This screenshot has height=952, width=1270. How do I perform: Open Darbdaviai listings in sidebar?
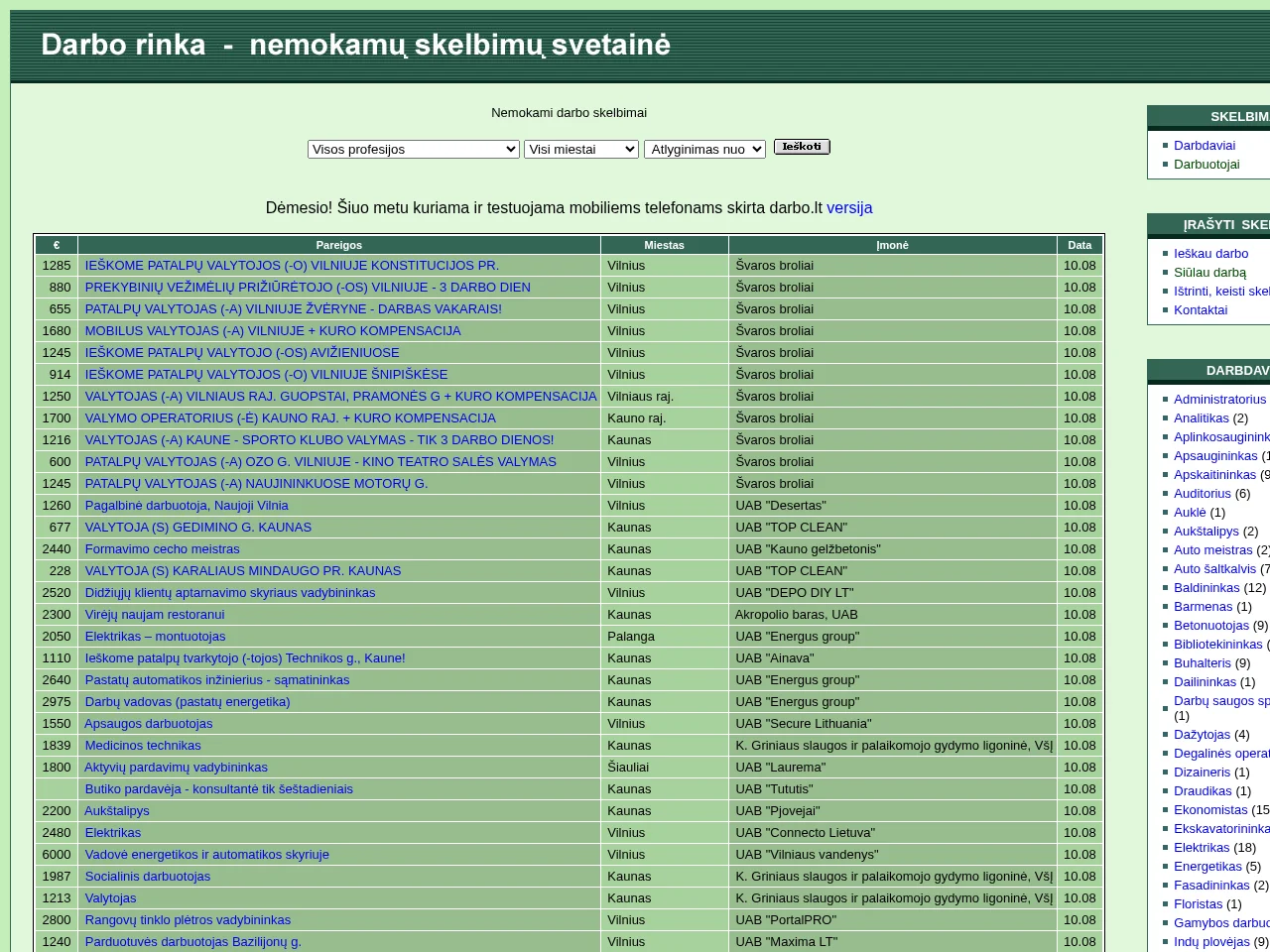pos(1205,146)
